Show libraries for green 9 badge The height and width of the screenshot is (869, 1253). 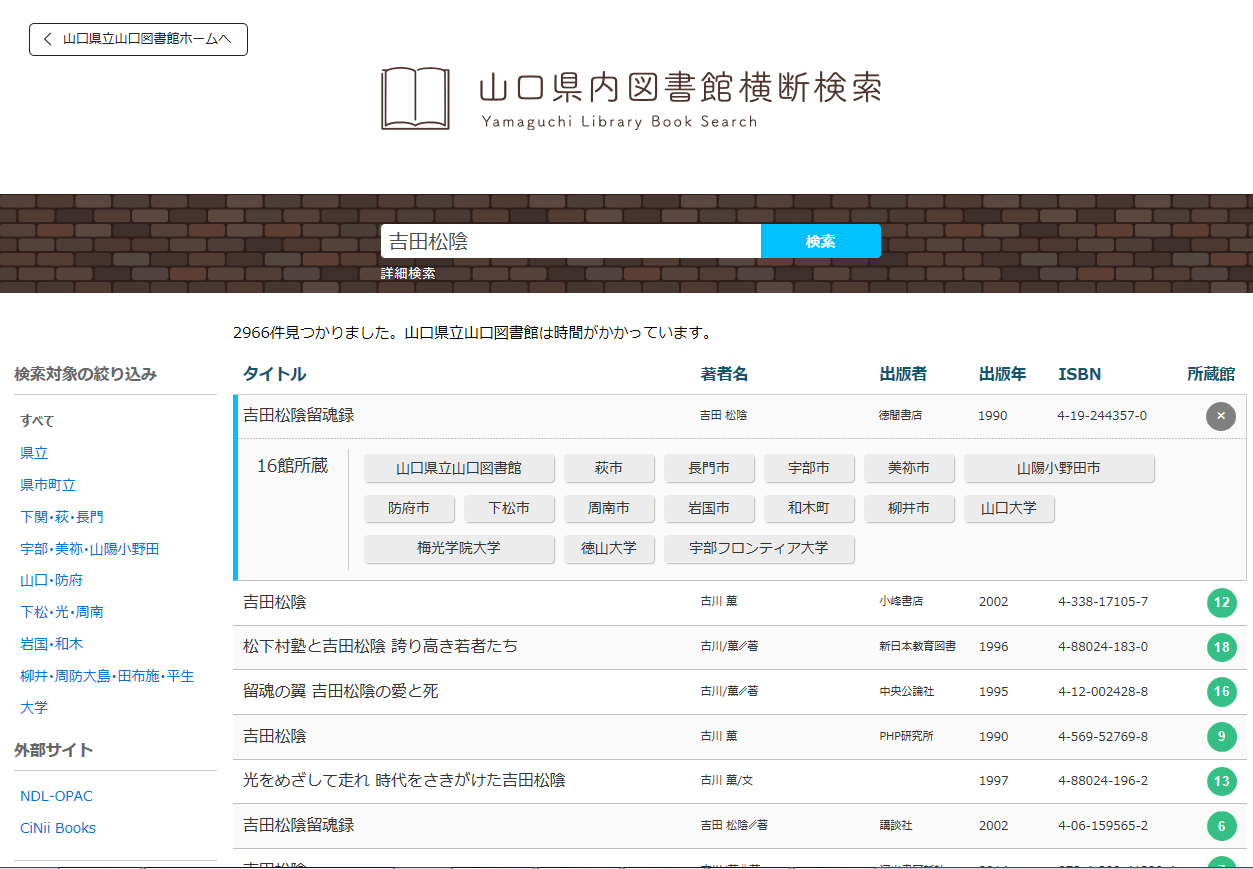1220,737
